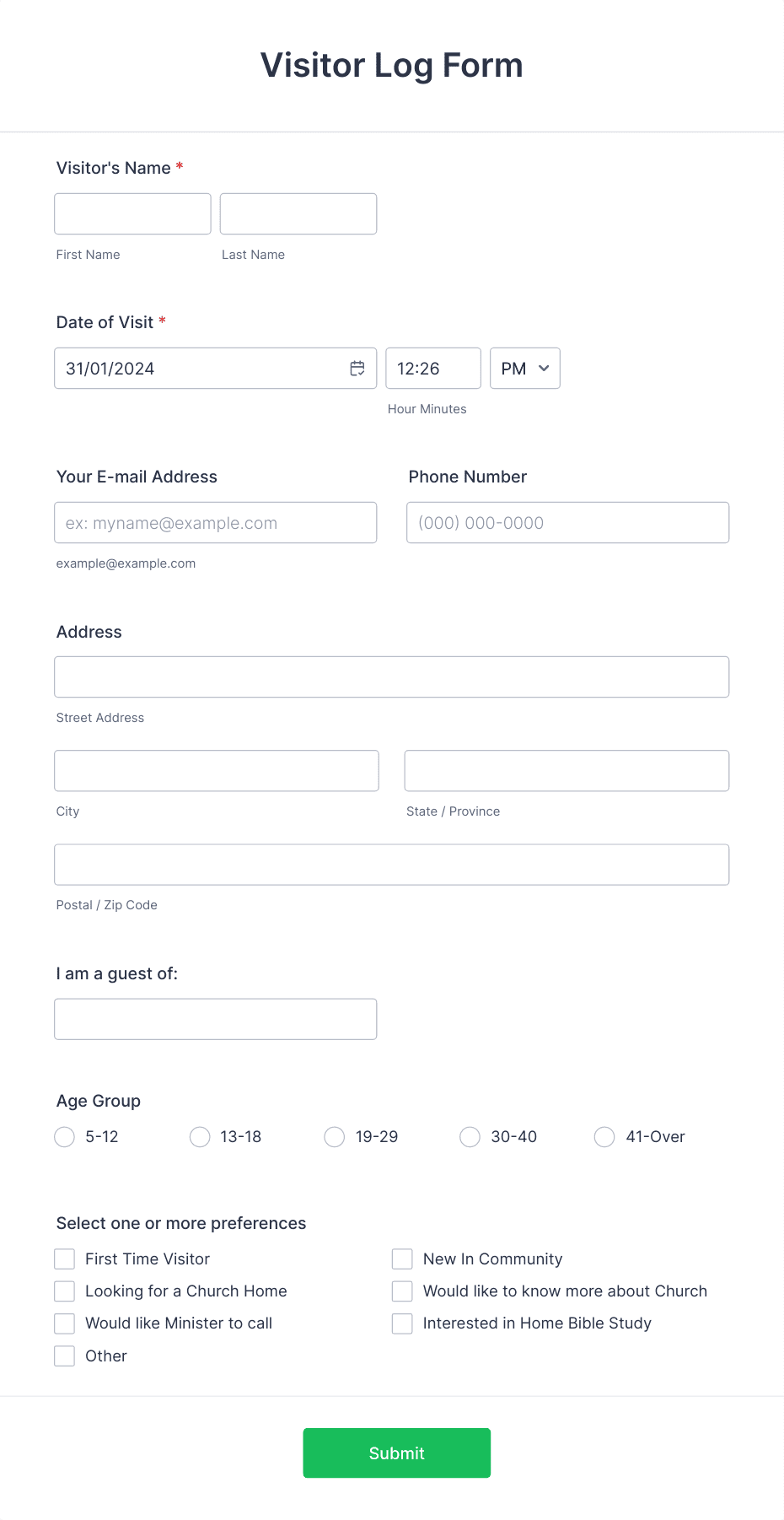Select Would like Minister to call
This screenshot has height=1520, width=784.
[64, 1323]
